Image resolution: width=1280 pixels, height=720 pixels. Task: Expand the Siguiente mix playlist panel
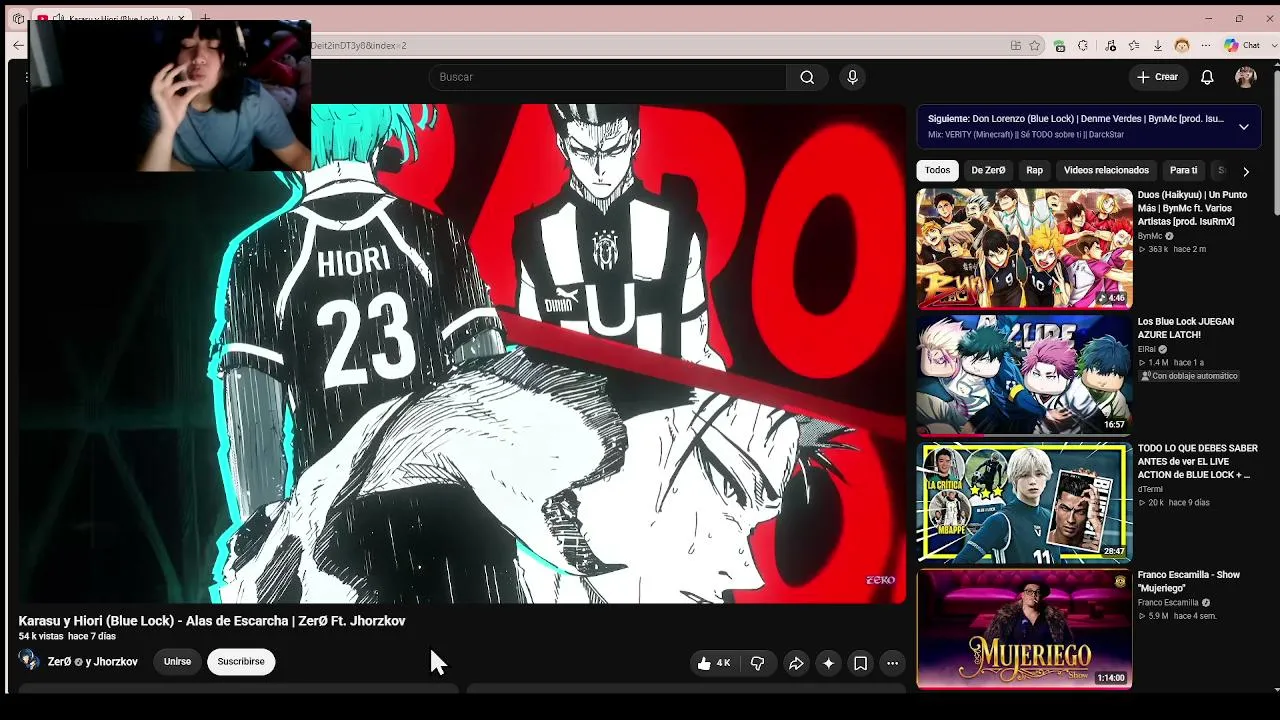tap(1243, 127)
